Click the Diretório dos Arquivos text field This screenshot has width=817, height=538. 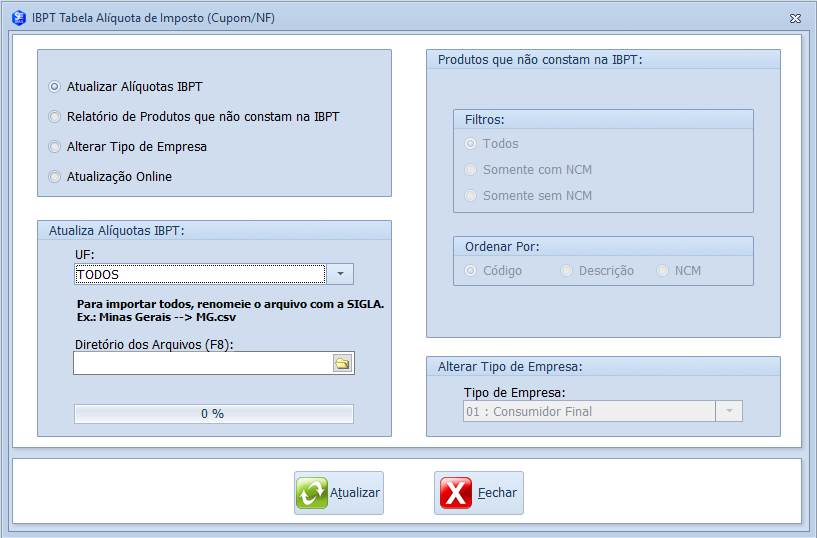[x=202, y=363]
